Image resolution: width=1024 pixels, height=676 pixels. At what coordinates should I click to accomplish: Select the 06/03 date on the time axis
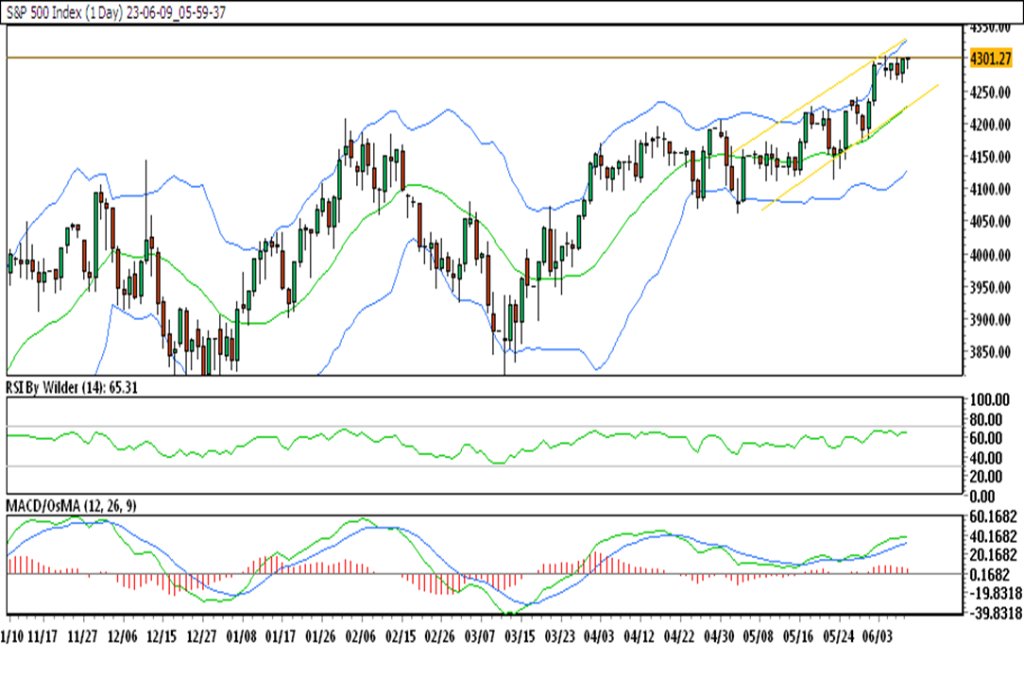[x=877, y=637]
